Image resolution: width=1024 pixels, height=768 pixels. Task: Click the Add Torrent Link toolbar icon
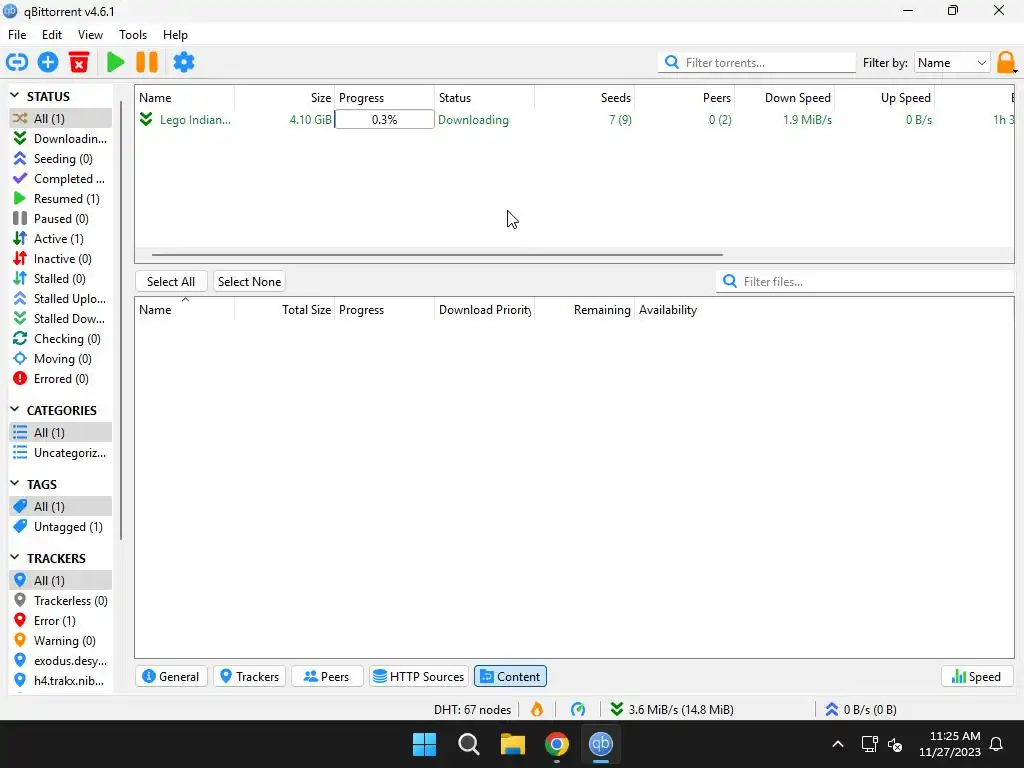pos(17,62)
